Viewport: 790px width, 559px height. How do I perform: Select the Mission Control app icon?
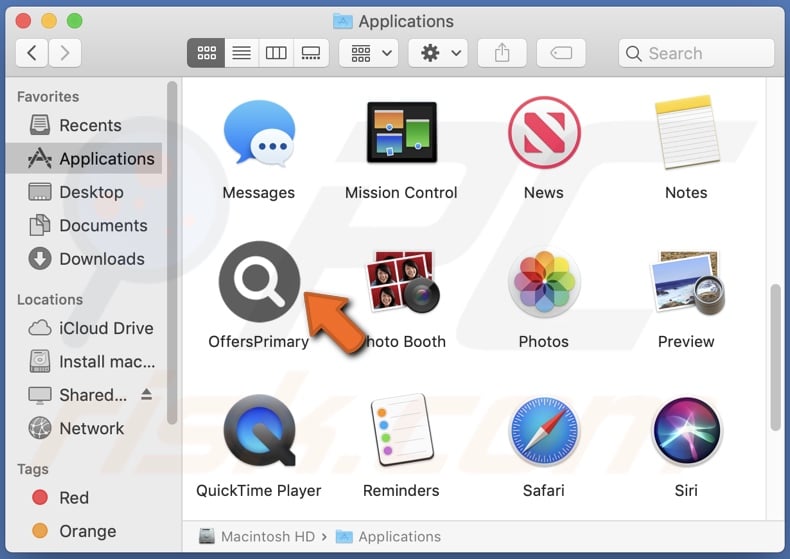(402, 132)
